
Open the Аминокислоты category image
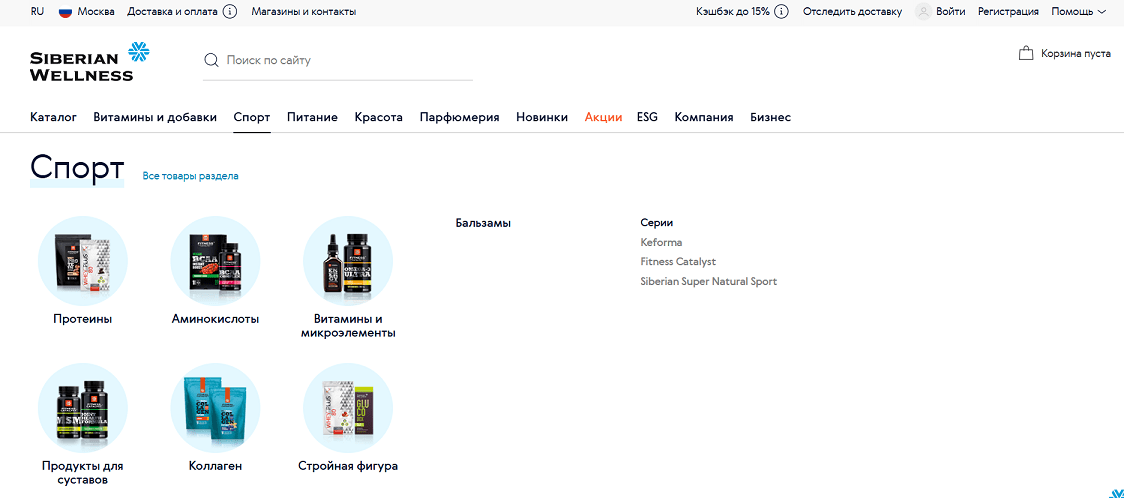click(x=215, y=261)
